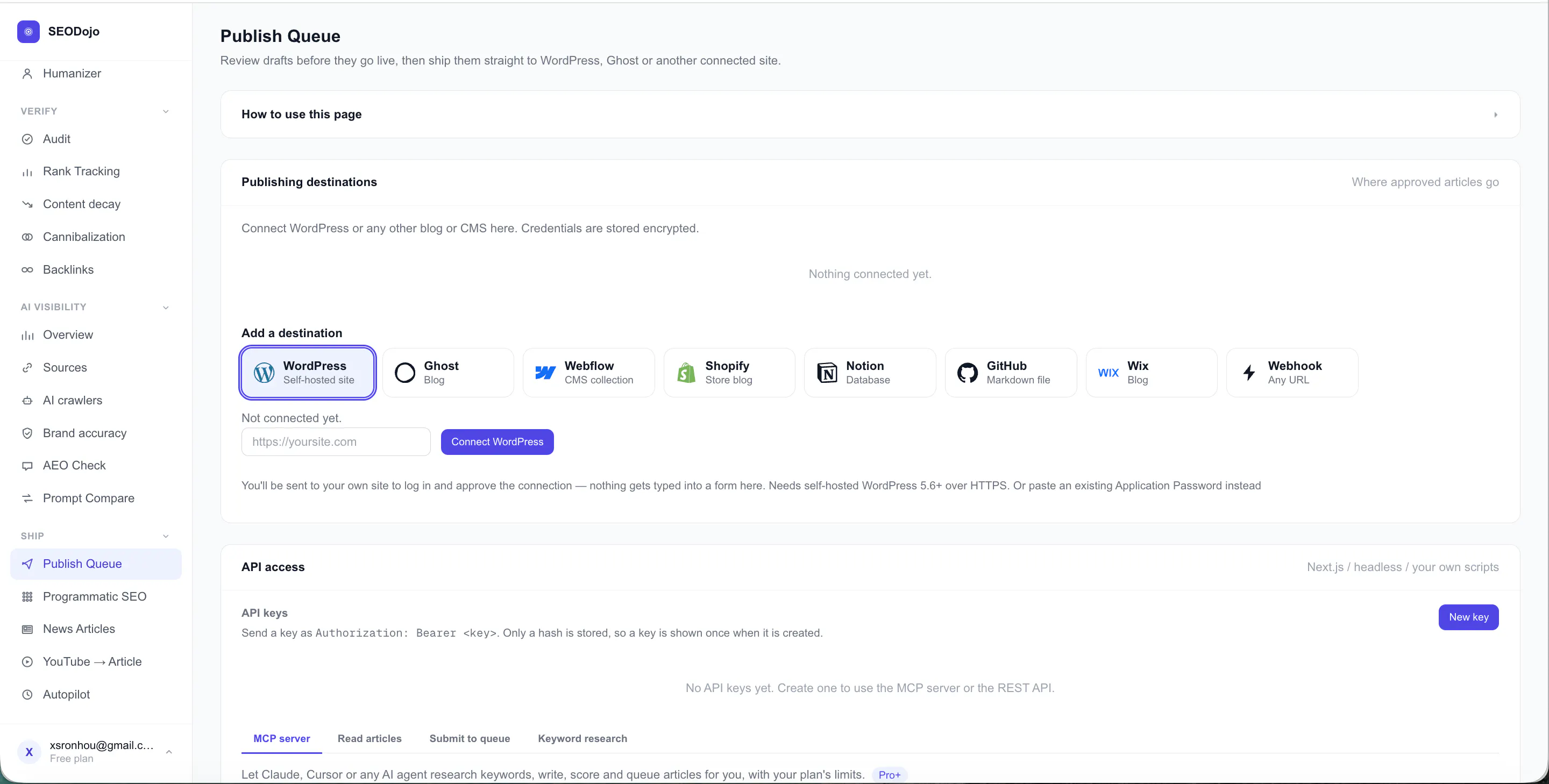The image size is (1549, 784).
Task: Open the Humanizer person icon
Action: (x=27, y=73)
